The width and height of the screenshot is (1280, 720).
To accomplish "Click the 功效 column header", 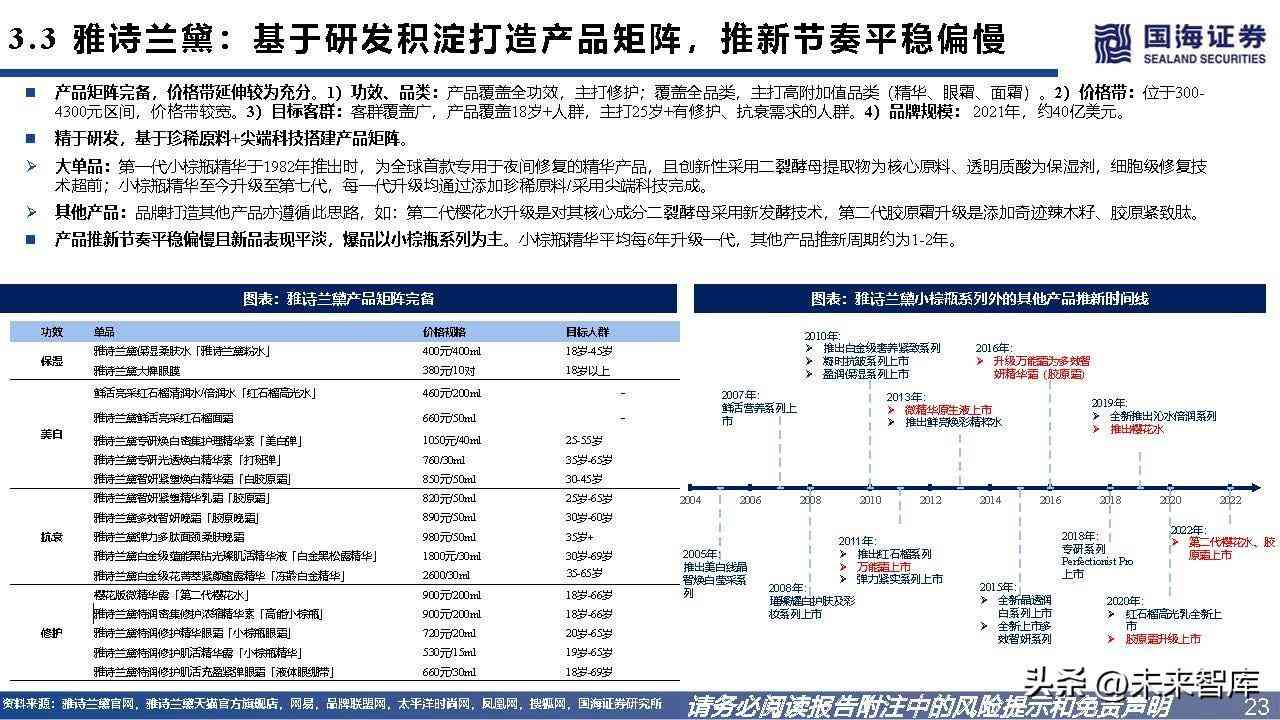I will 52,332.
